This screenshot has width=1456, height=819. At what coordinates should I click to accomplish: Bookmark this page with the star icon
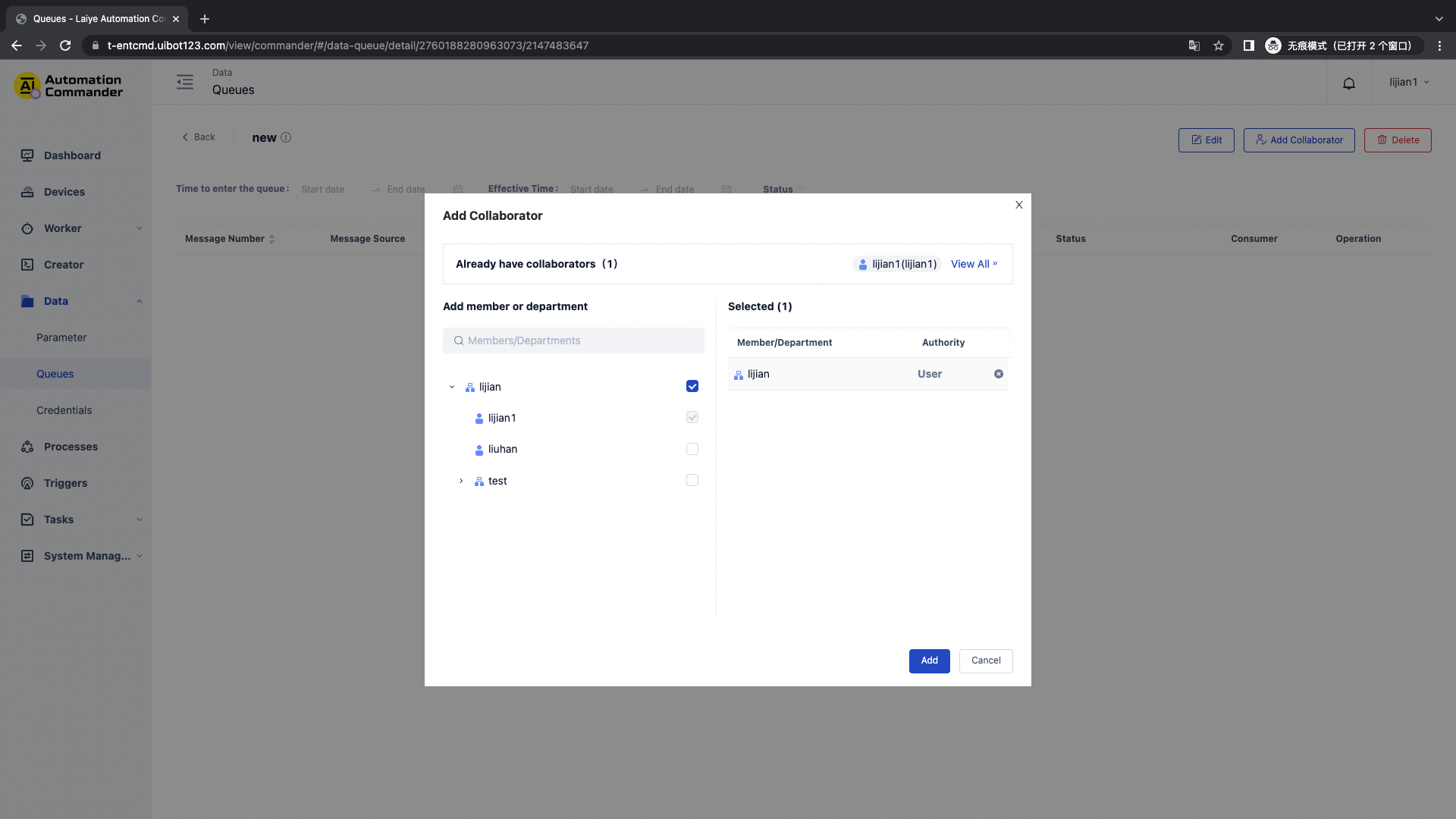click(x=1219, y=45)
